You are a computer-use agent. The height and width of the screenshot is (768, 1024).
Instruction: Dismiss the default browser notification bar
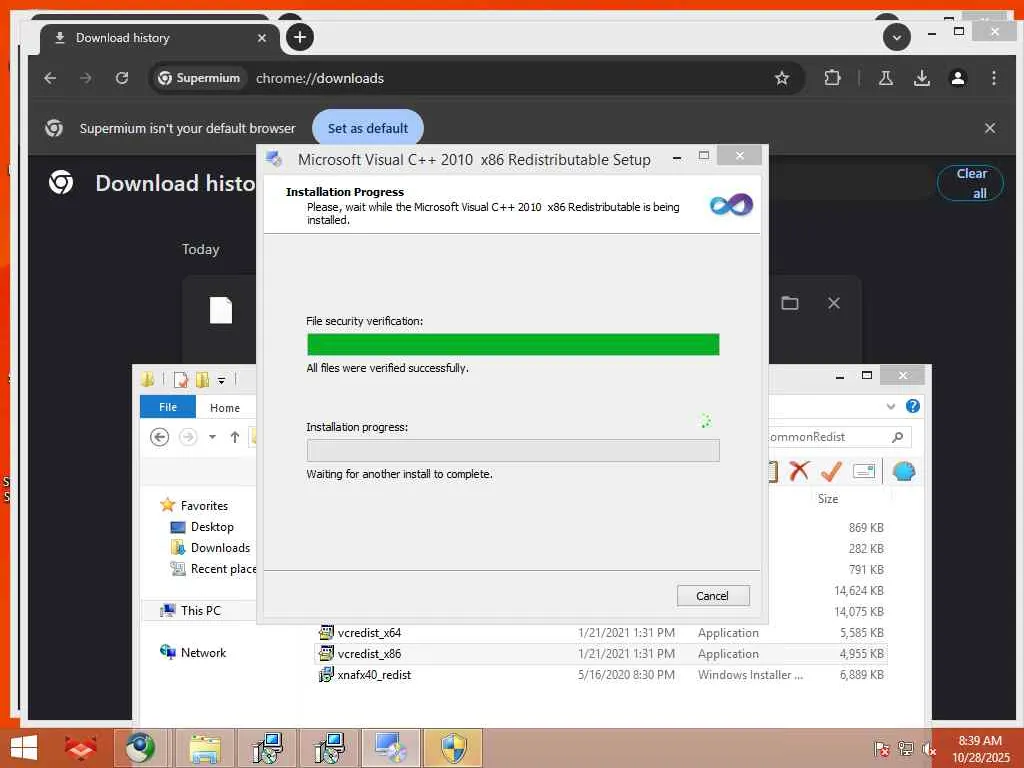pyautogui.click(x=990, y=128)
